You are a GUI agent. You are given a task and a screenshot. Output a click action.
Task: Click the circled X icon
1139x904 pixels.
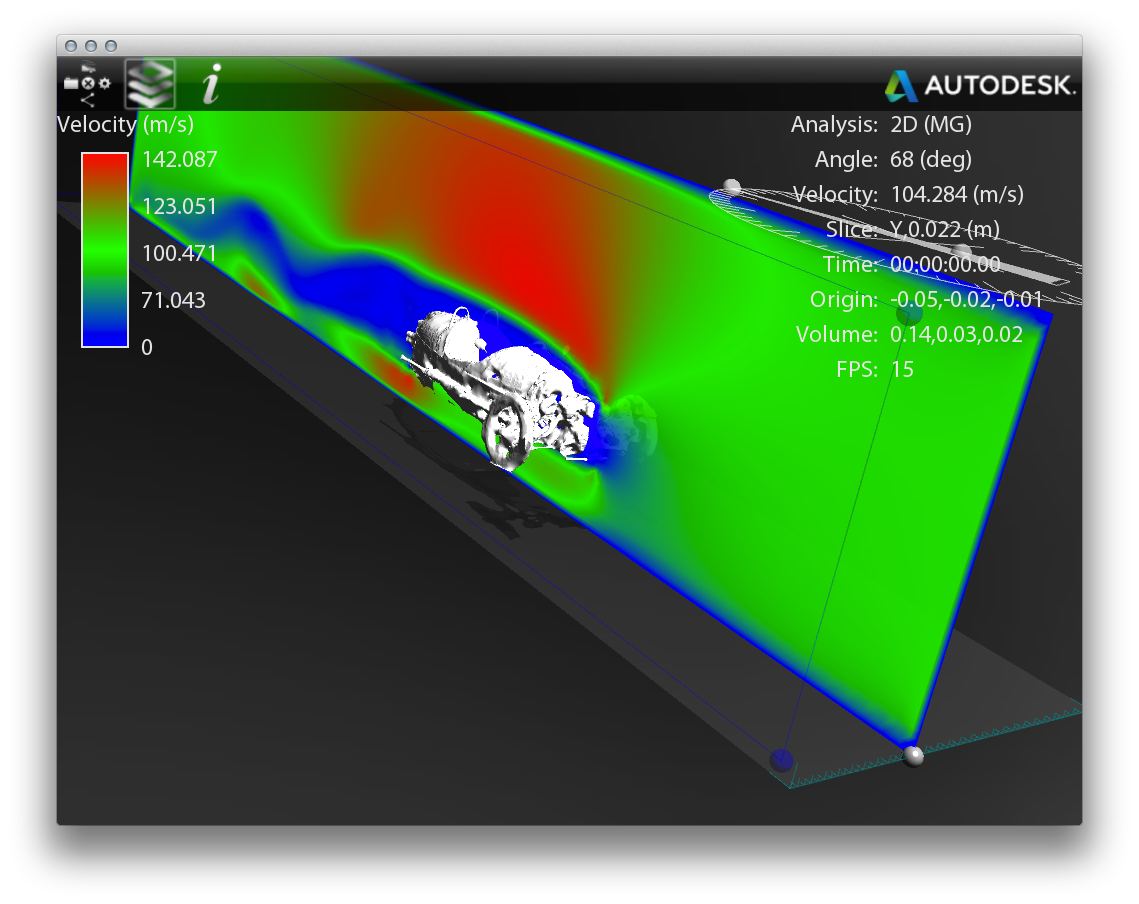[88, 84]
